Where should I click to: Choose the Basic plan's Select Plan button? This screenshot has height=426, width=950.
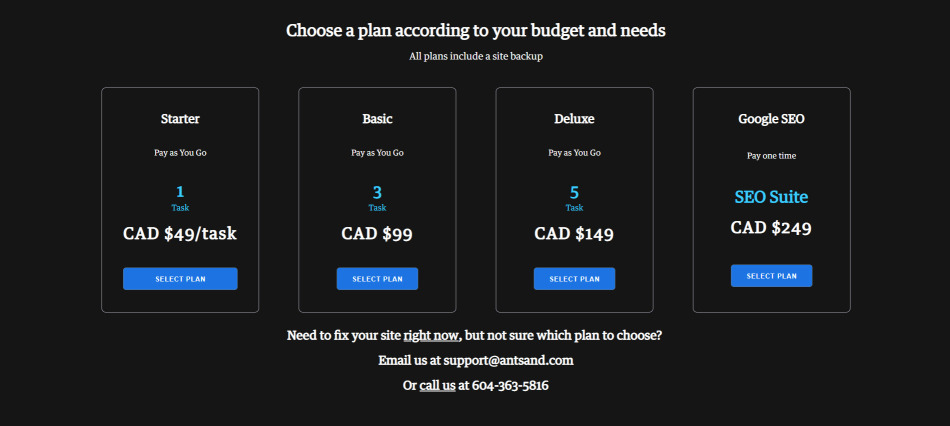(x=377, y=279)
